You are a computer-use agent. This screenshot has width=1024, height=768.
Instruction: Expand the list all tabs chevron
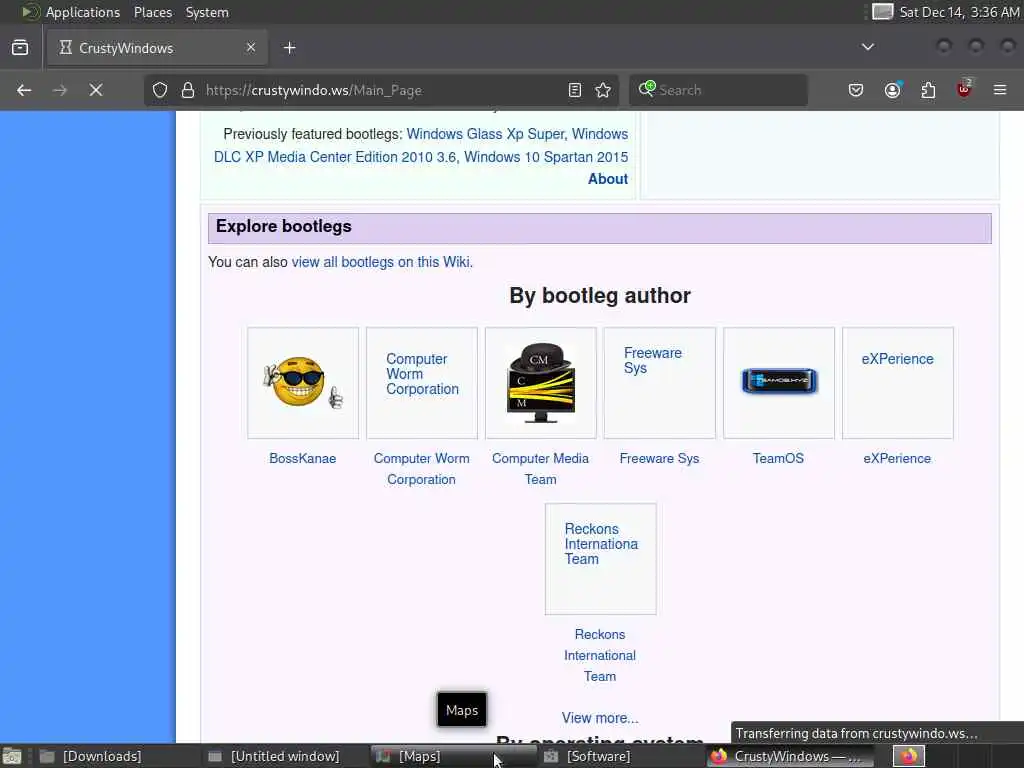coord(868,47)
